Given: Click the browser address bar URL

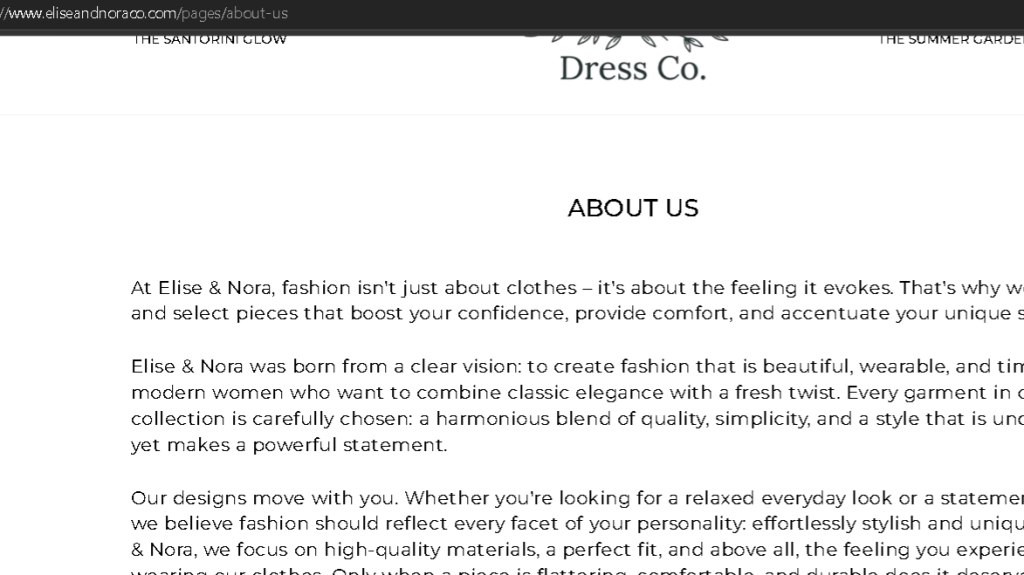Looking at the screenshot, I should [x=144, y=13].
